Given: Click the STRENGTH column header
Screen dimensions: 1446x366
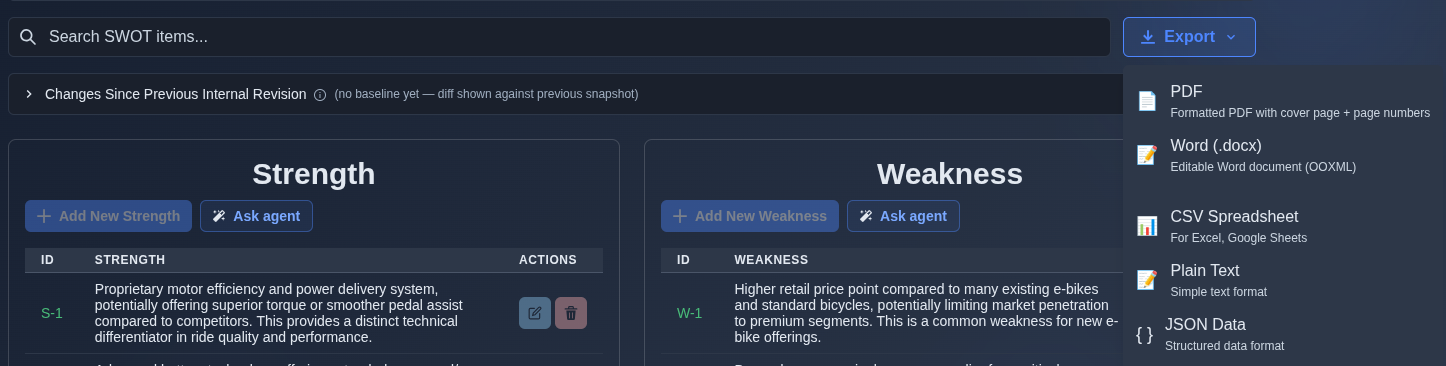Looking at the screenshot, I should [x=130, y=260].
